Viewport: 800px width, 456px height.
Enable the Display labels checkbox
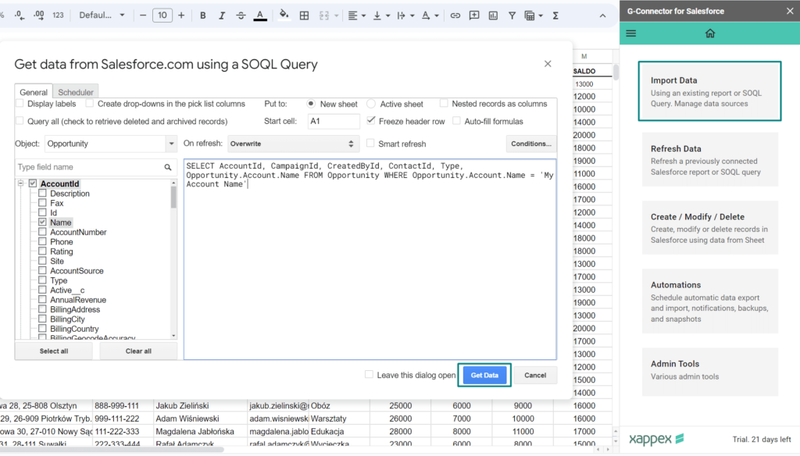(x=20, y=104)
